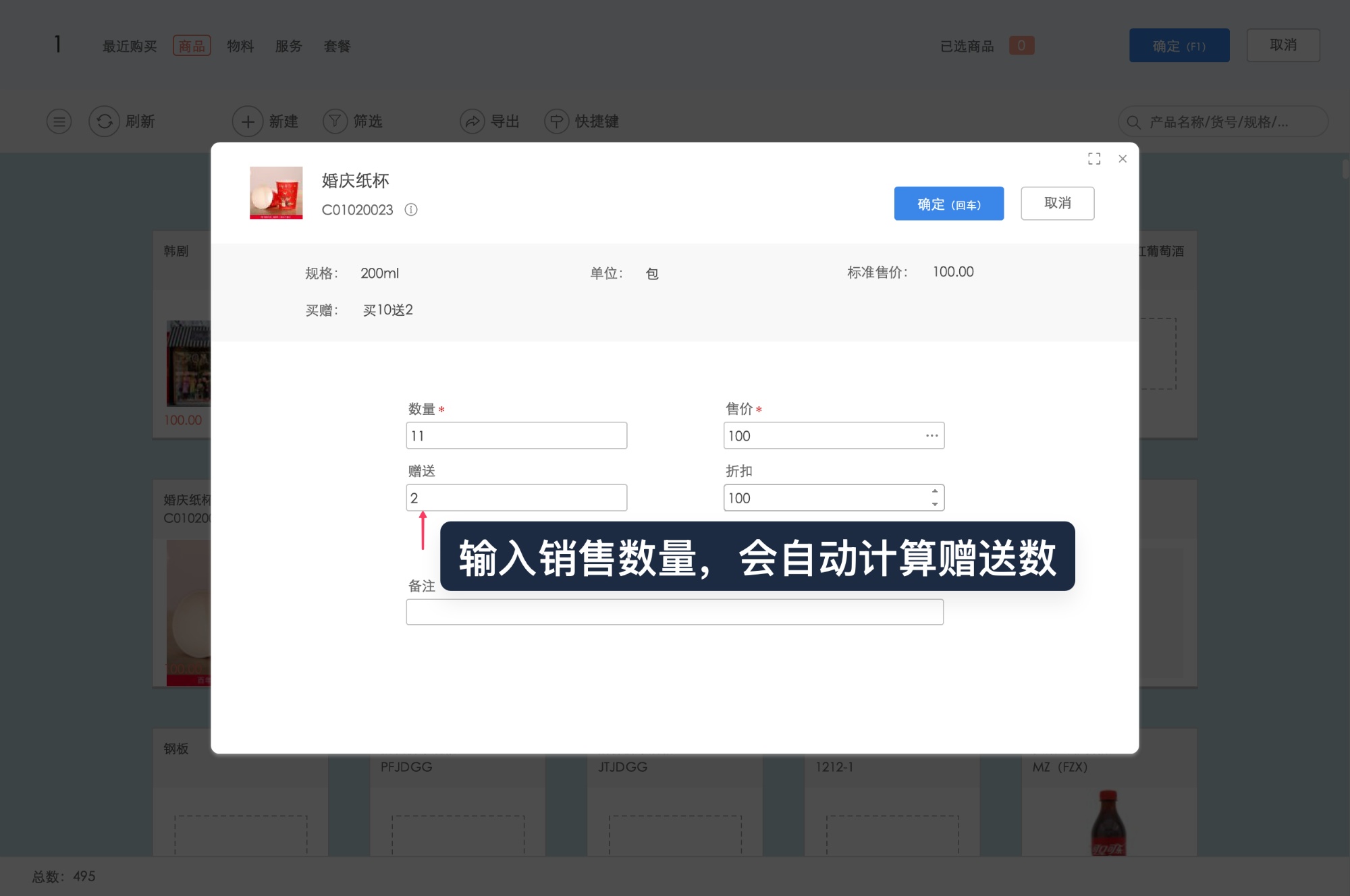The image size is (1350, 896).
Task: Click the info icon beside C01020023
Action: point(411,210)
